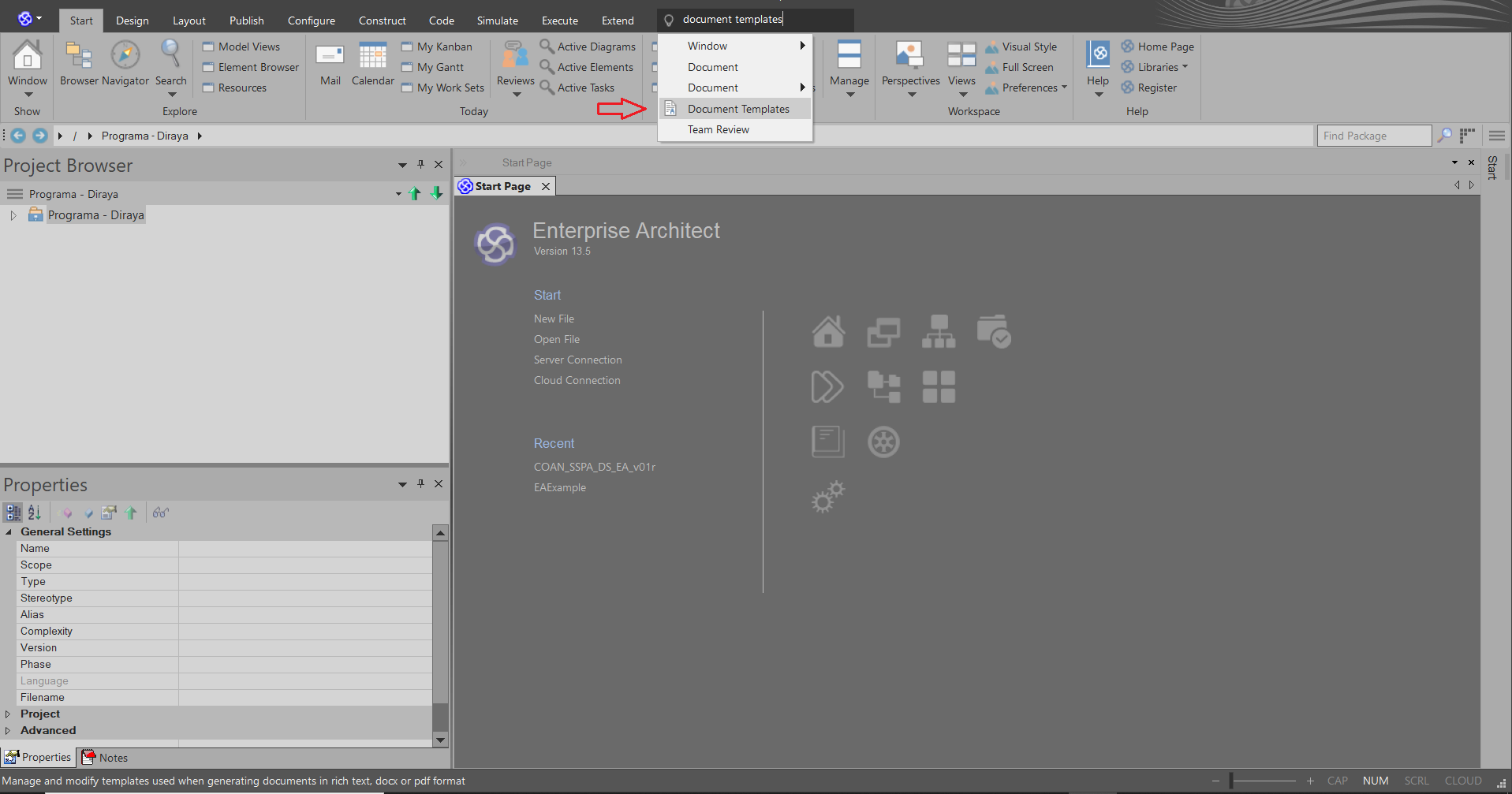The height and width of the screenshot is (794, 1512).
Task: Expand the Advanced property group
Action: tap(8, 731)
